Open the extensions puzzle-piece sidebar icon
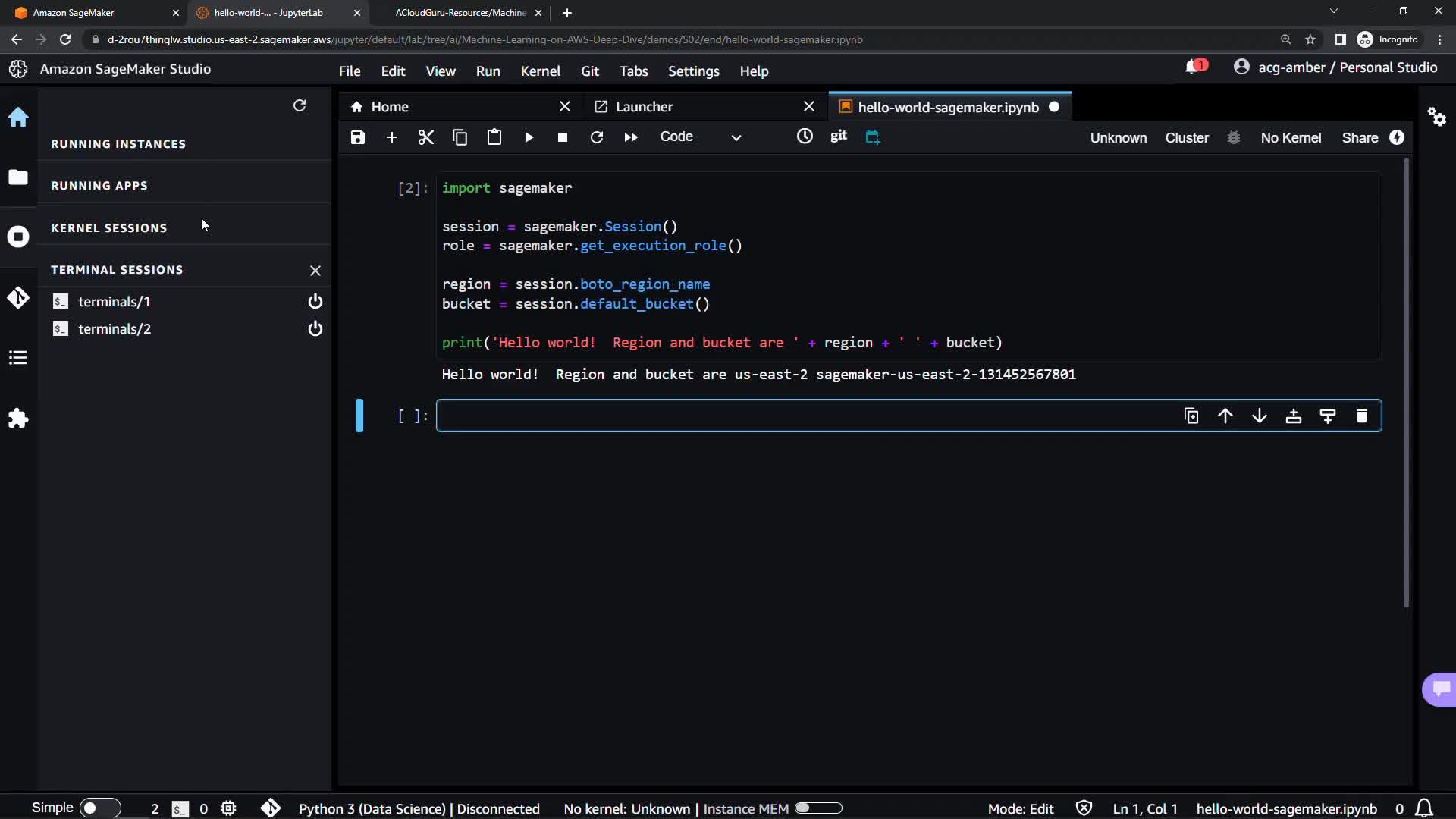 pyautogui.click(x=18, y=418)
